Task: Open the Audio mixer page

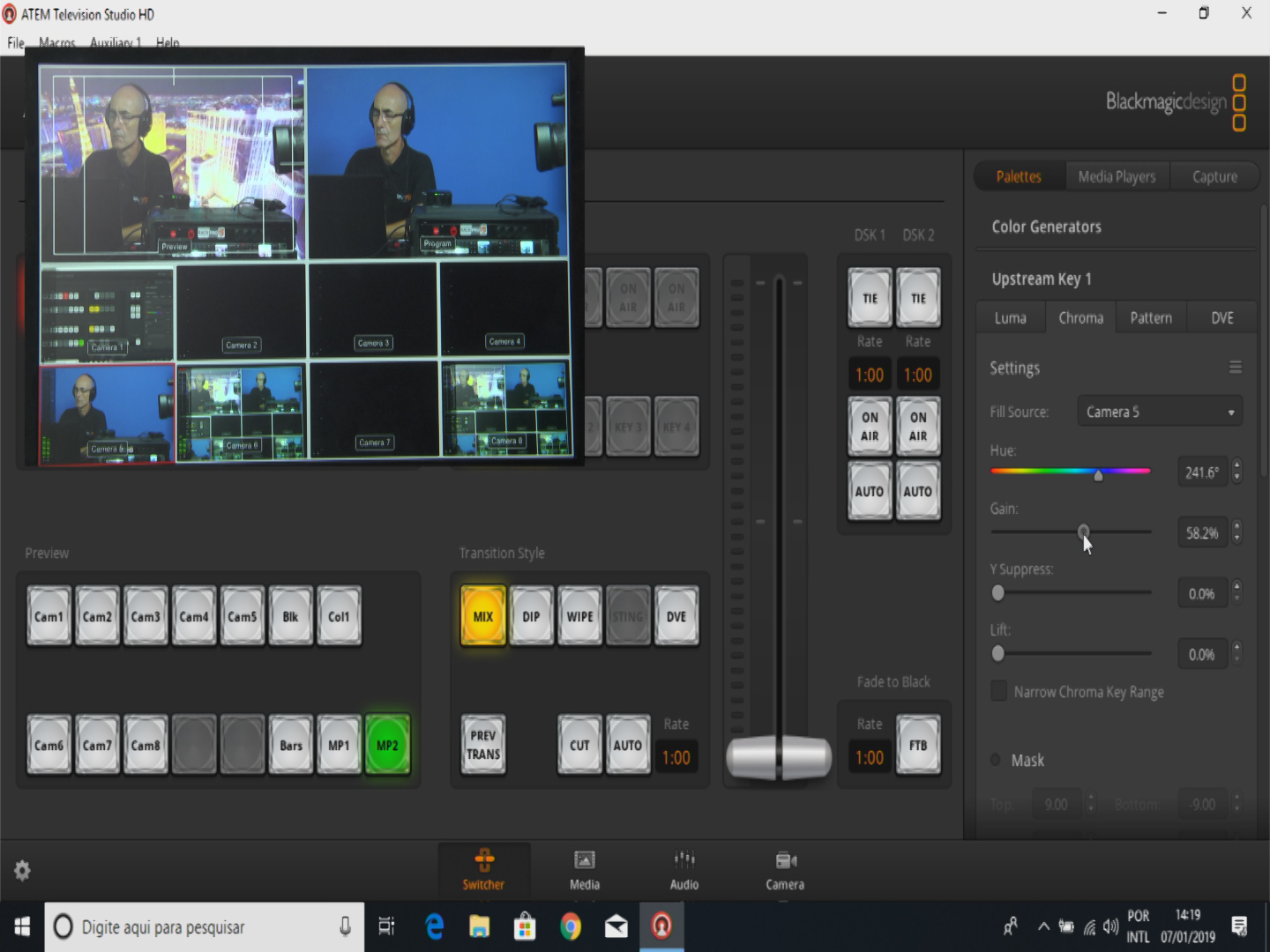Action: pos(684,870)
